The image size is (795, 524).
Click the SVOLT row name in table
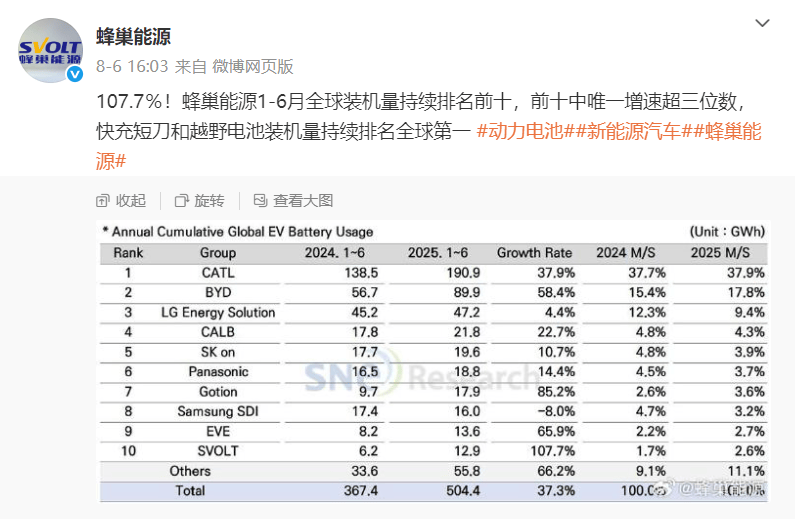pyautogui.click(x=217, y=450)
